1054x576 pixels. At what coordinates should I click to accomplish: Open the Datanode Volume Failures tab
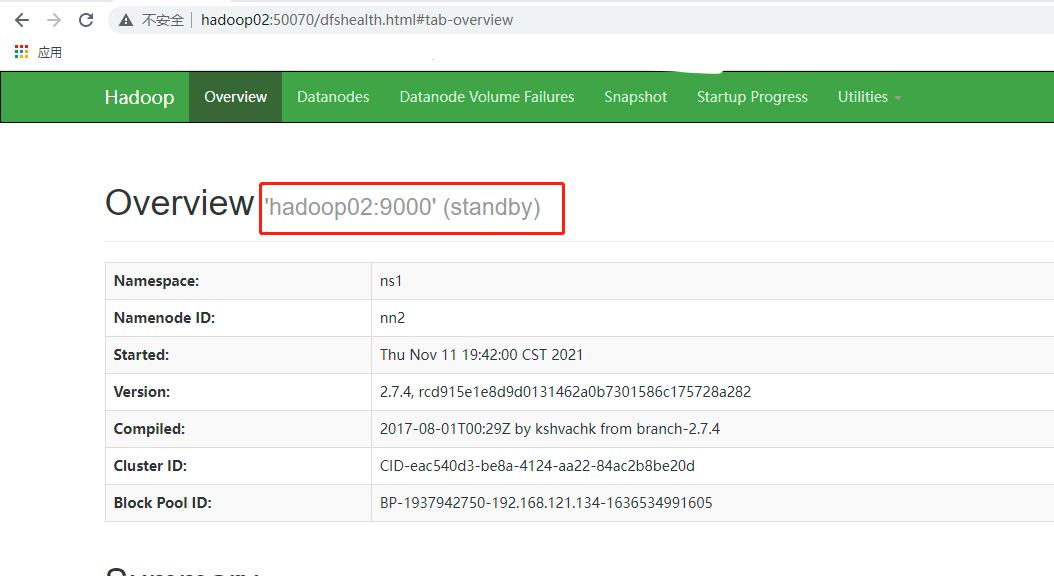click(486, 97)
